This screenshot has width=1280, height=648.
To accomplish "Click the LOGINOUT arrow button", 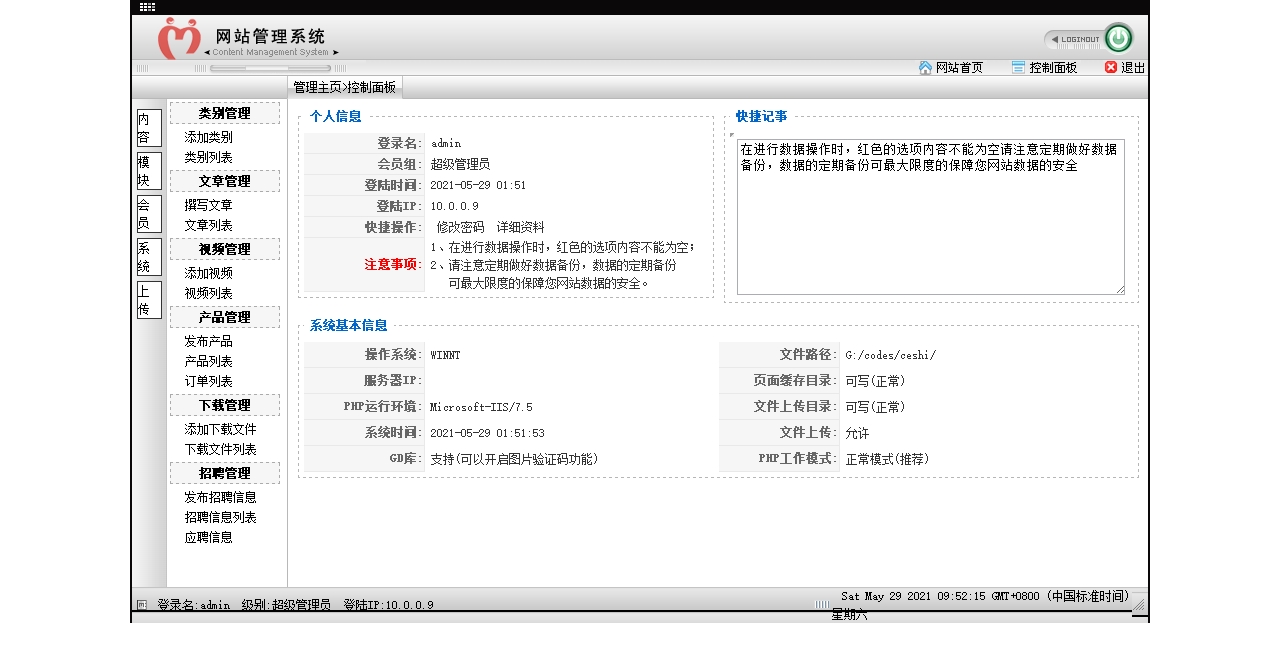I will coord(1074,40).
